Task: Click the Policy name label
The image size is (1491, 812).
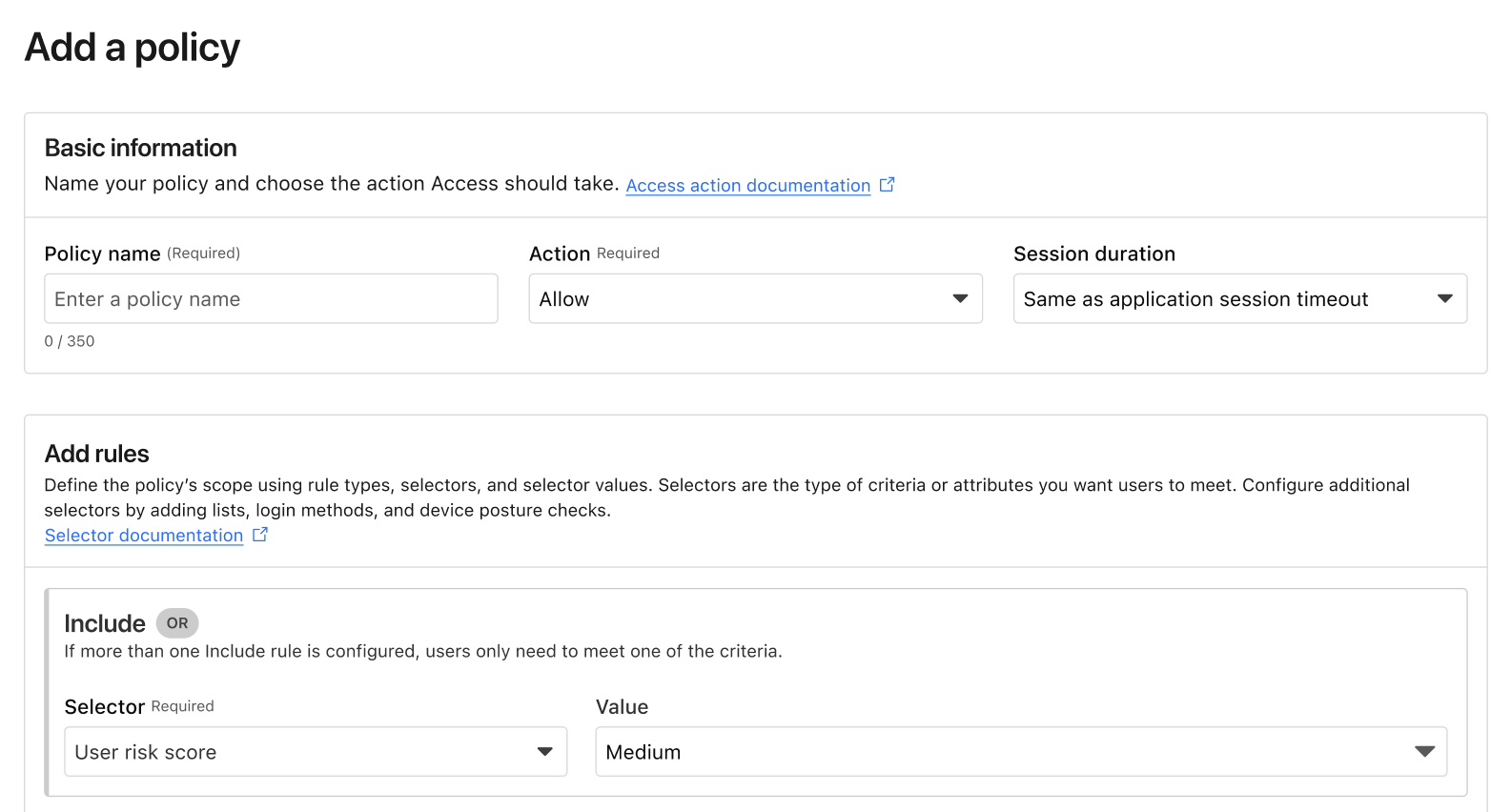Action: (x=102, y=254)
